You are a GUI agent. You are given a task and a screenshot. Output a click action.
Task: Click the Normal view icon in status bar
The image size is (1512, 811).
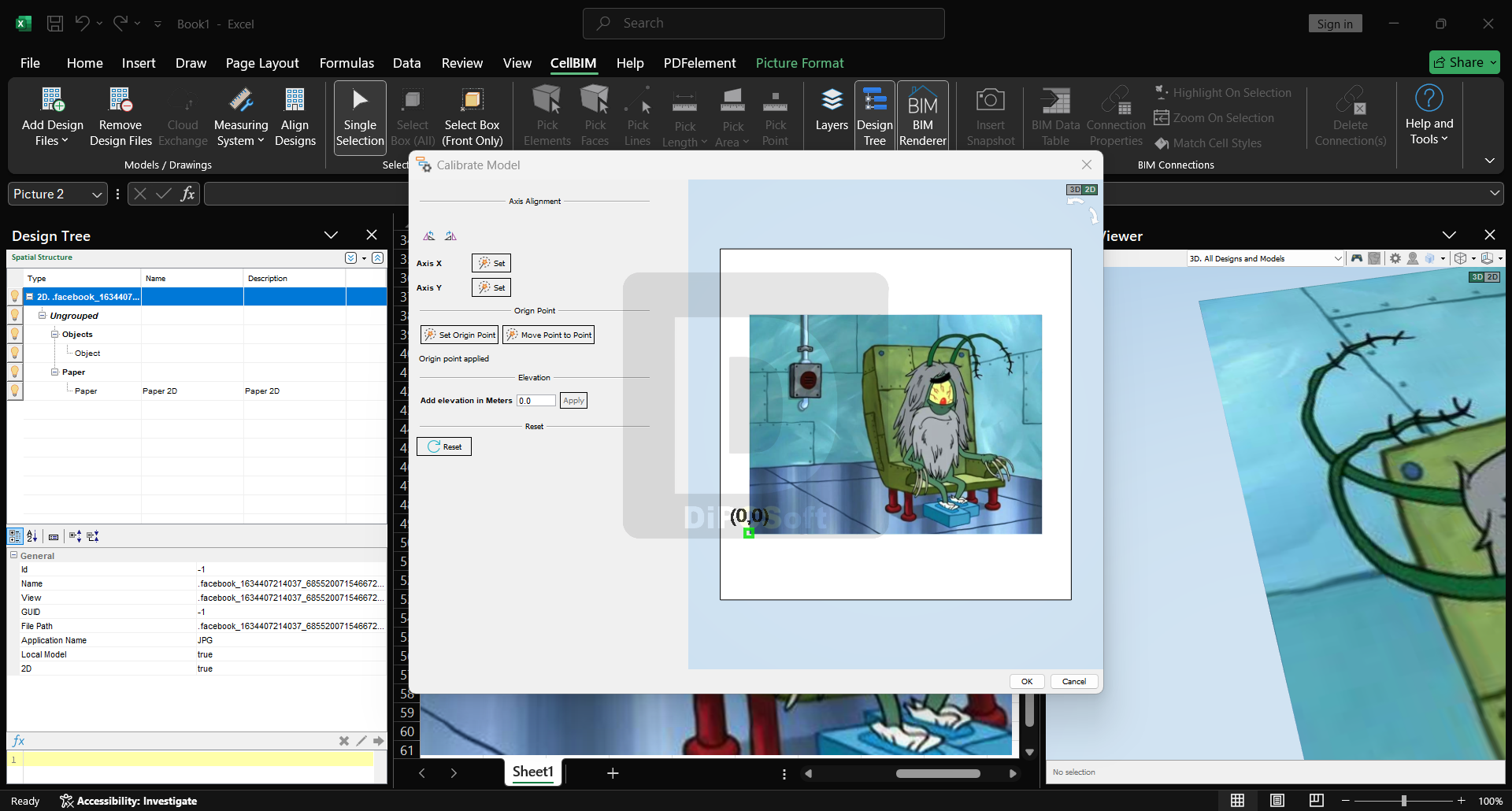(x=1238, y=801)
